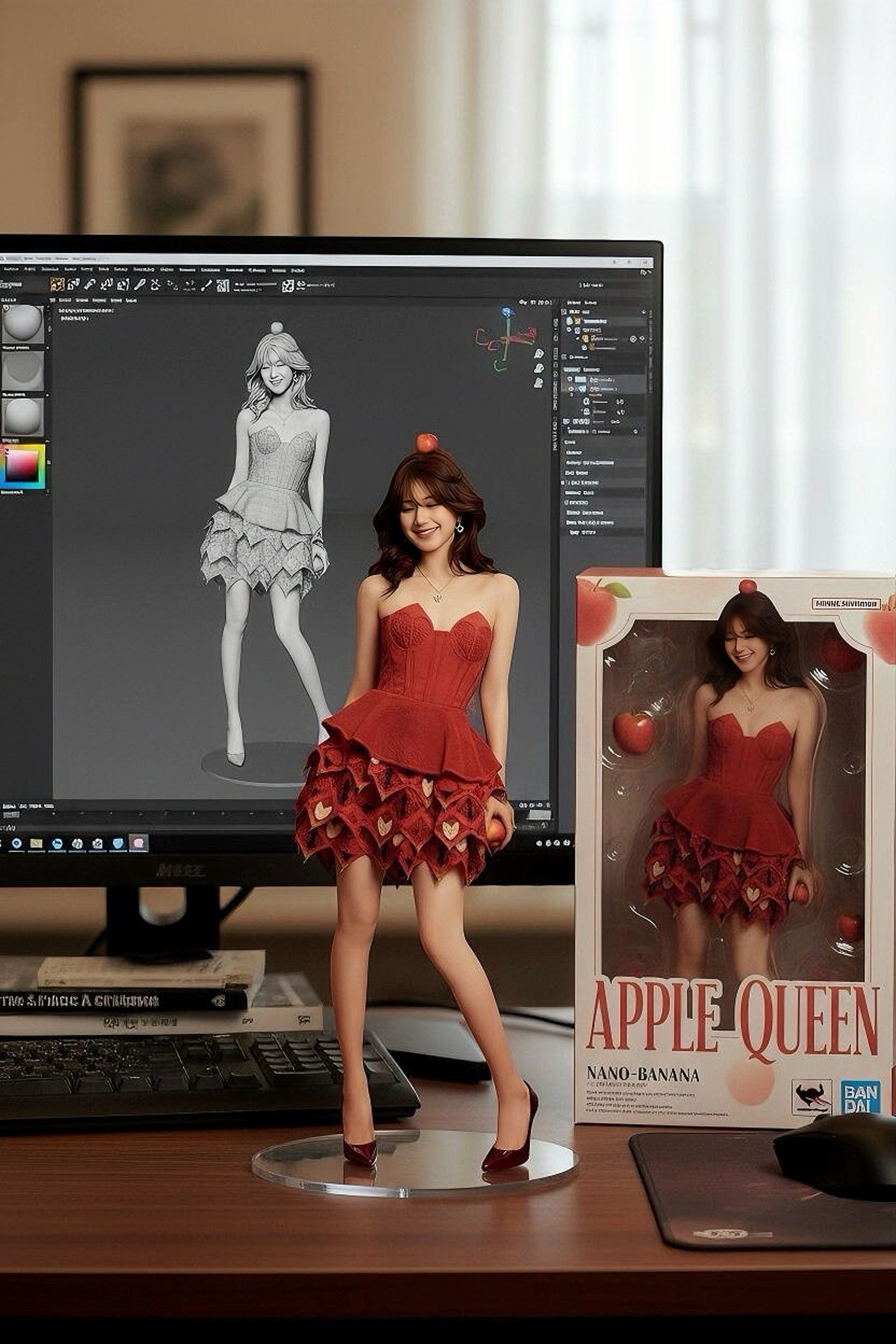Pick a color in the square color picker
Image resolution: width=896 pixels, height=1344 pixels.
pyautogui.click(x=22, y=467)
